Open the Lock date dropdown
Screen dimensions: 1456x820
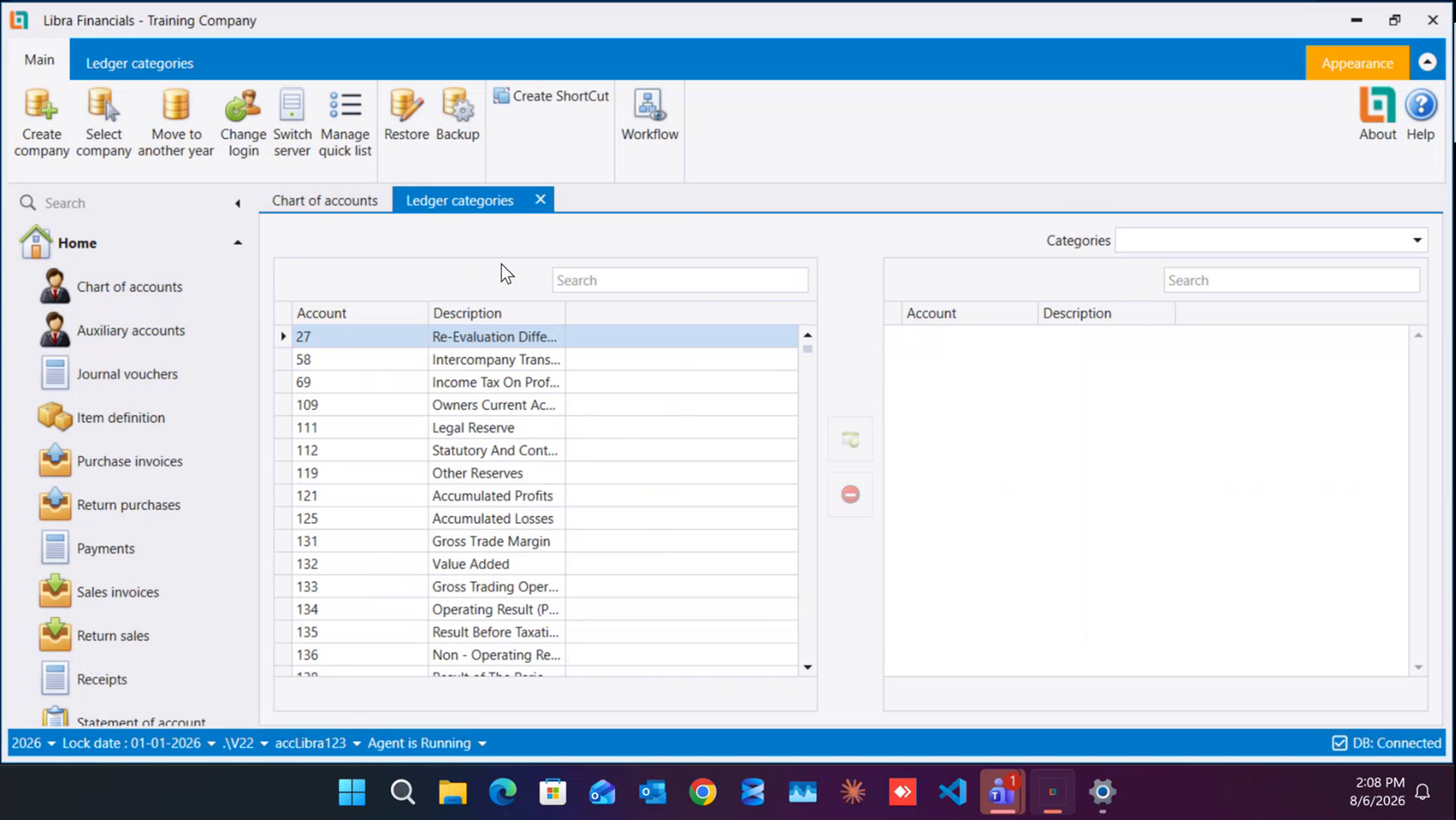click(x=139, y=744)
